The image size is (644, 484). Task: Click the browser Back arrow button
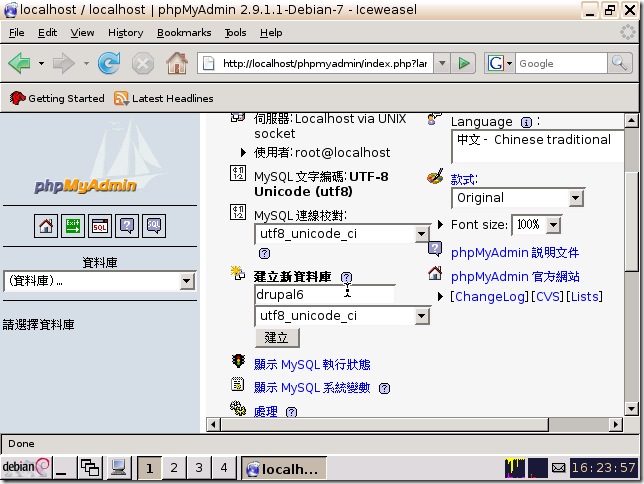(19, 63)
